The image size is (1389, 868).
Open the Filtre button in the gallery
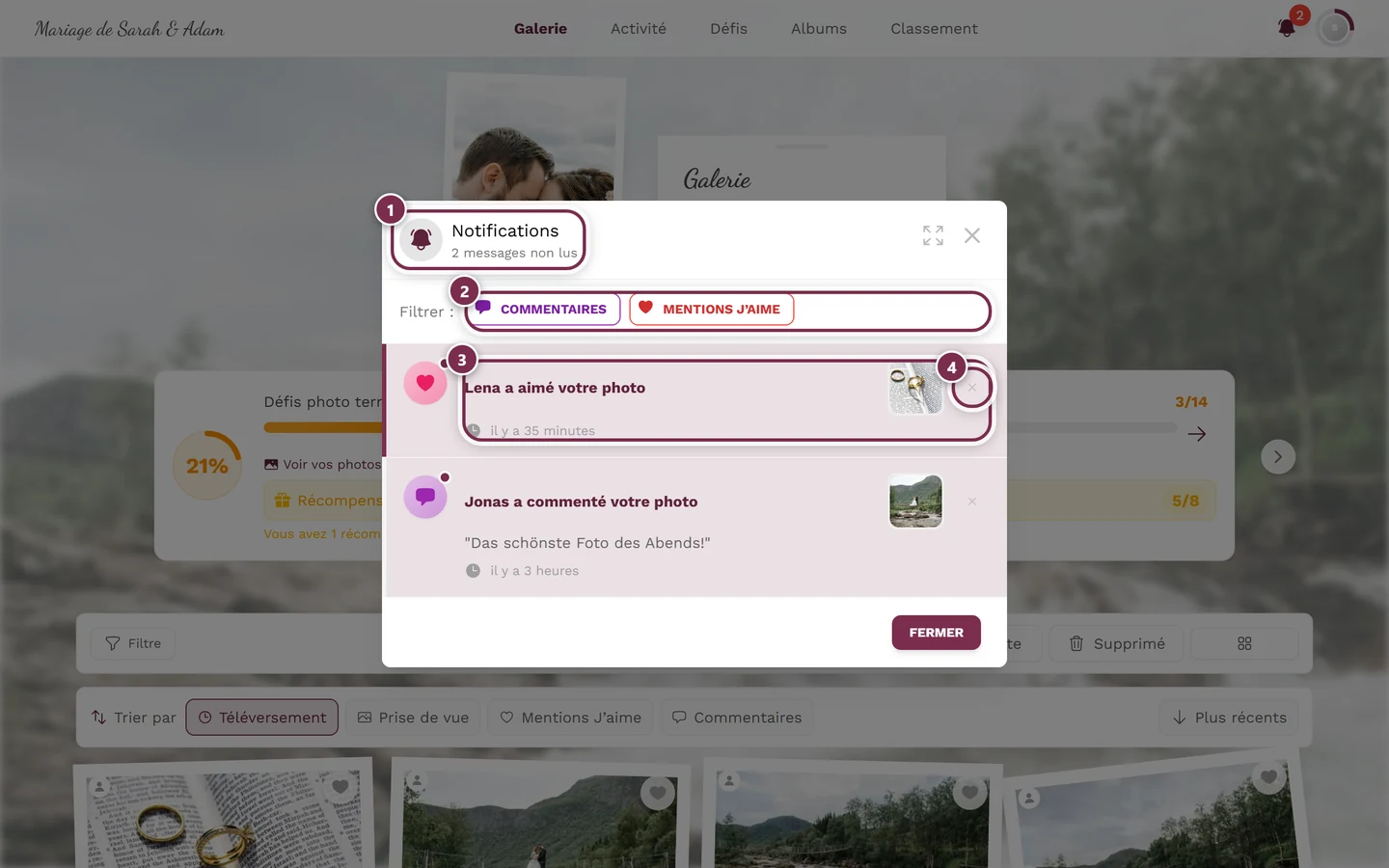coord(133,643)
